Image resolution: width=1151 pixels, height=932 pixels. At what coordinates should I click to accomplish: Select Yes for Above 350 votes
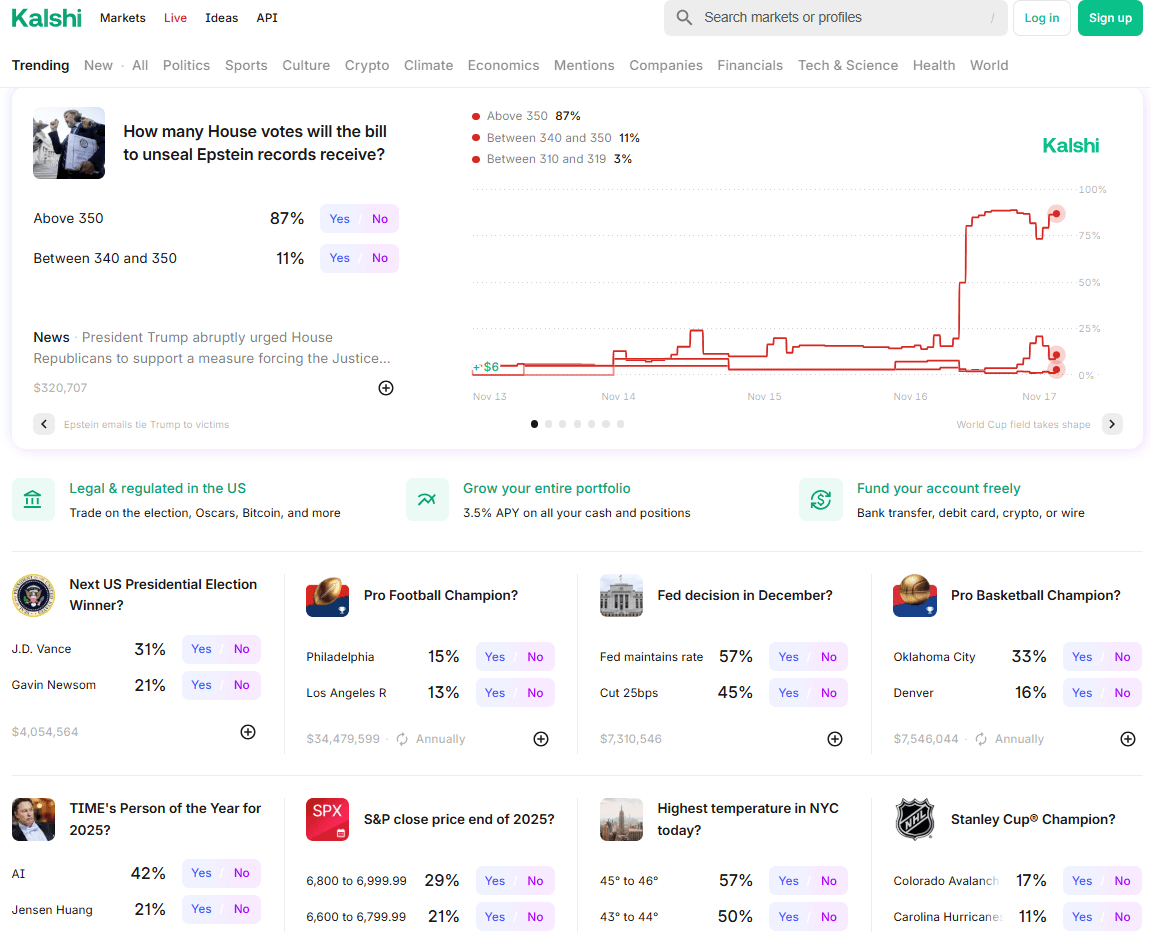coord(340,219)
